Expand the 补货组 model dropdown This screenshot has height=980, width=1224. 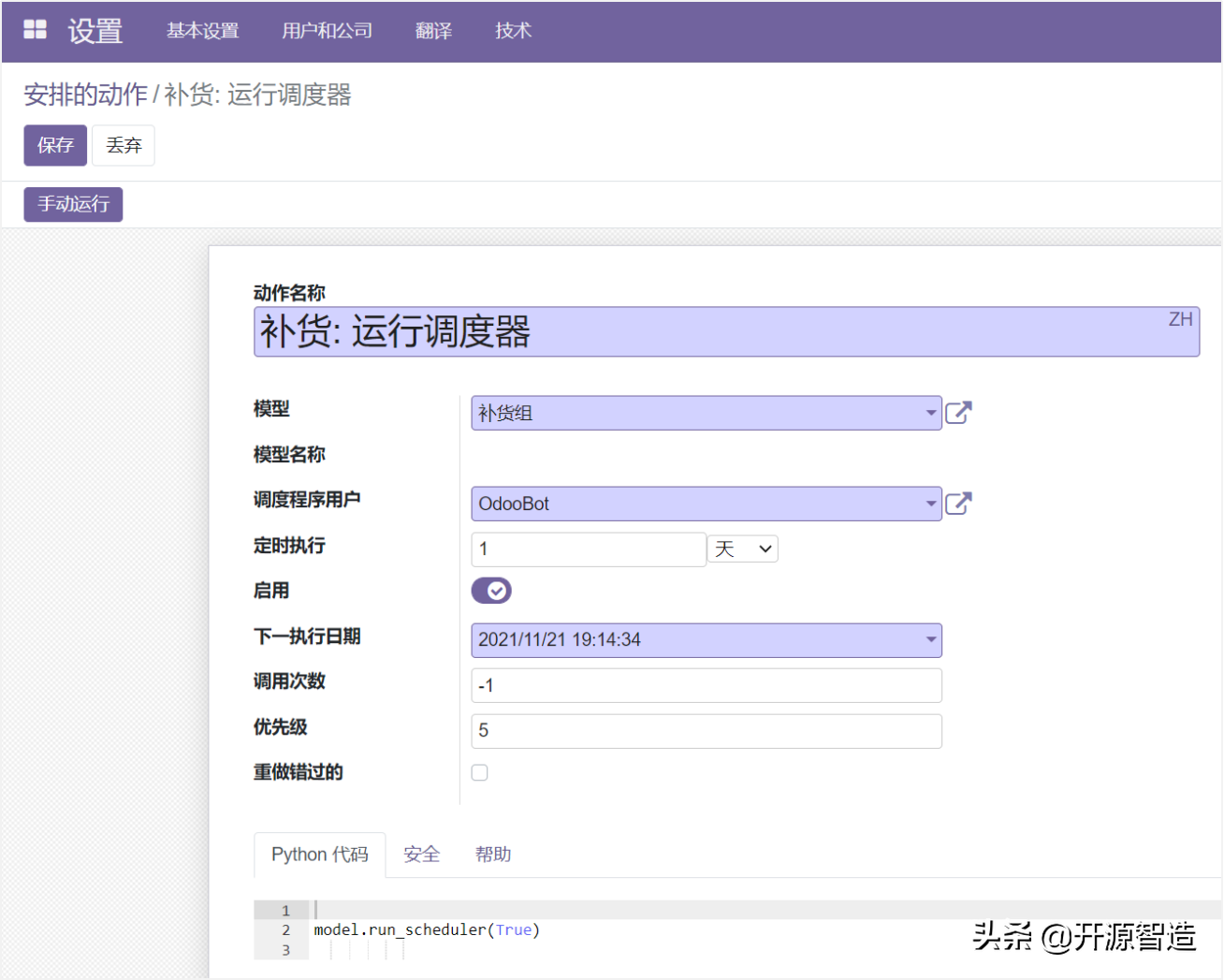pyautogui.click(x=930, y=413)
